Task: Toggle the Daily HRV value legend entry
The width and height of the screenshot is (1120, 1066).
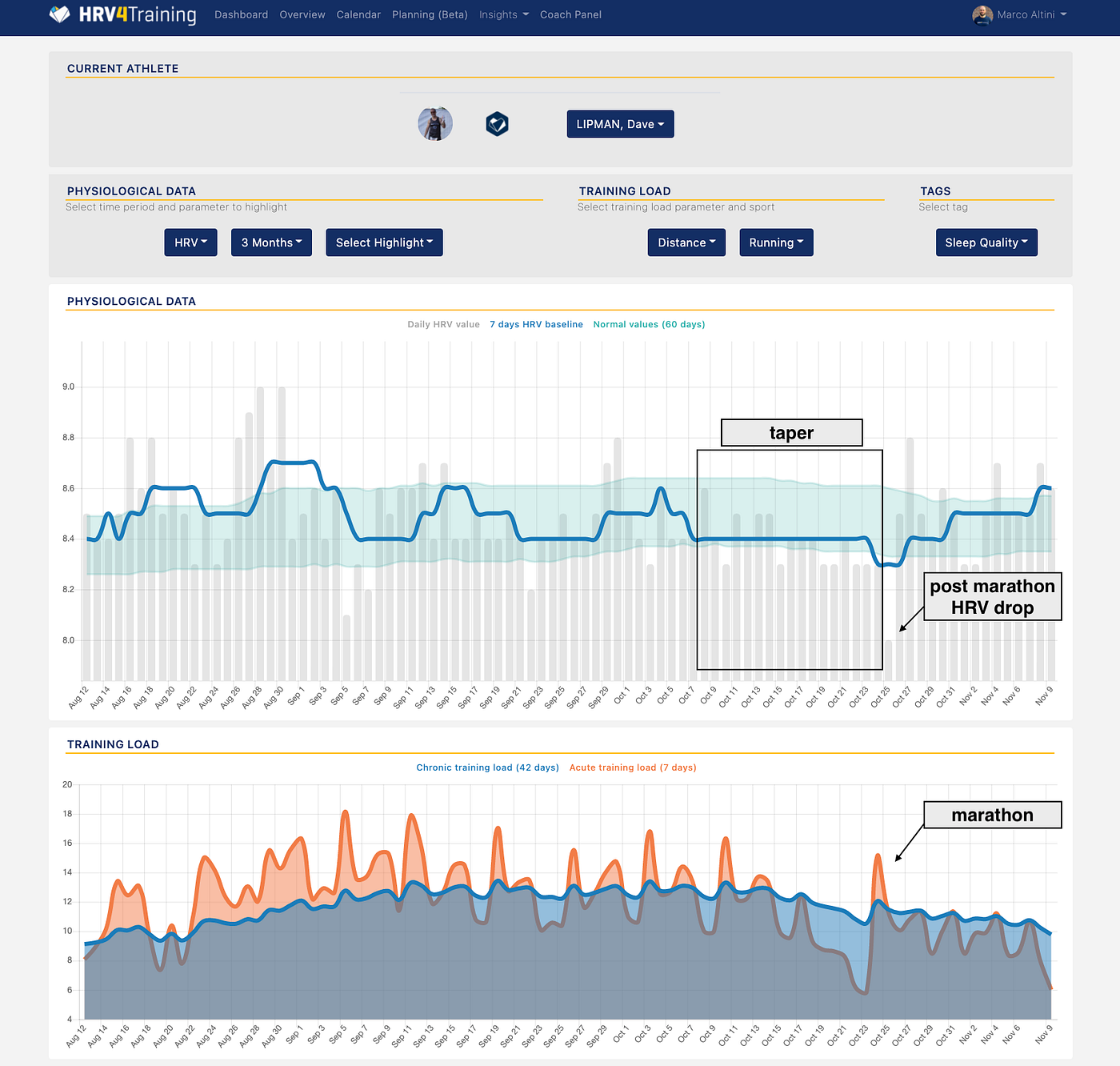Action: click(x=443, y=324)
